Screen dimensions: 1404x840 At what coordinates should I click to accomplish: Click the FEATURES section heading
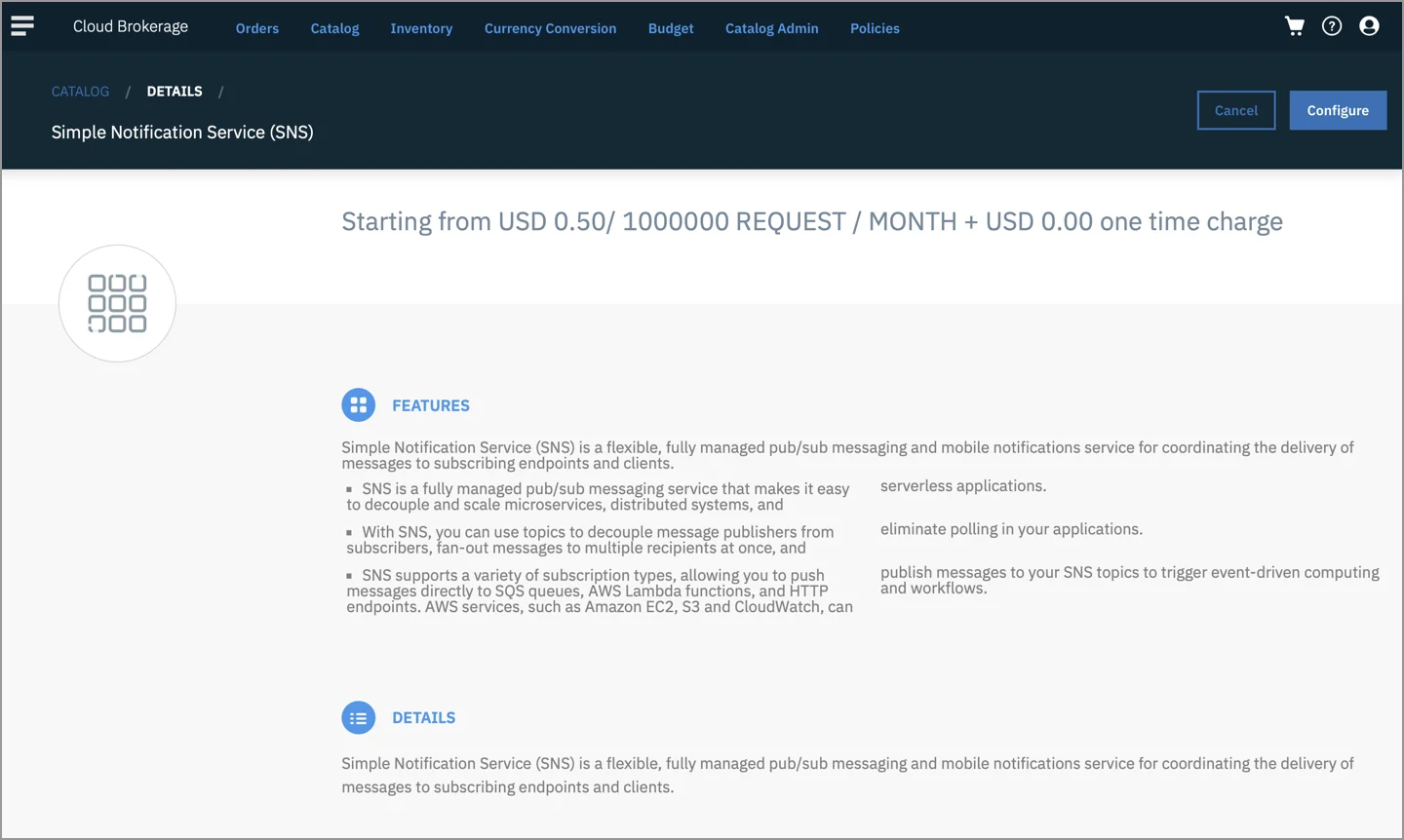(x=431, y=405)
